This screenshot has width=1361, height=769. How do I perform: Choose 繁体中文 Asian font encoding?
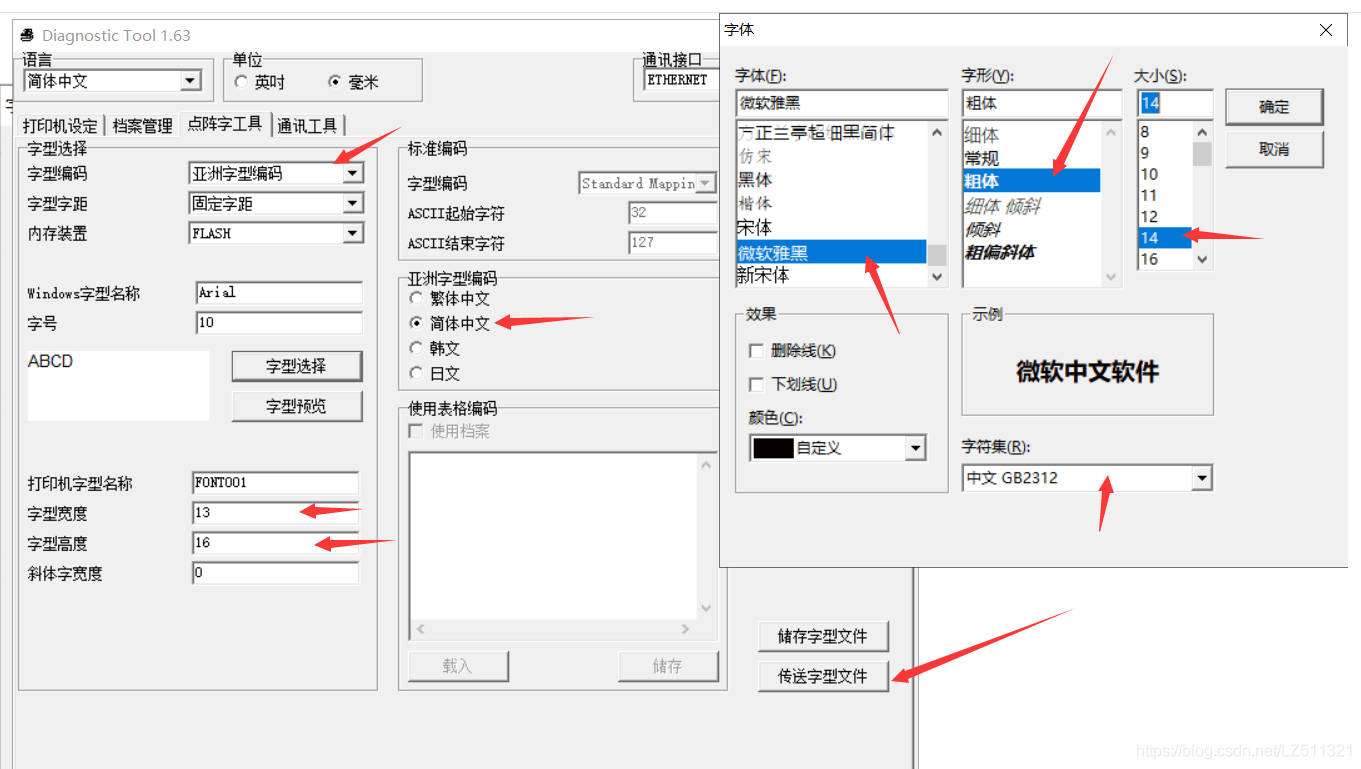(417, 298)
